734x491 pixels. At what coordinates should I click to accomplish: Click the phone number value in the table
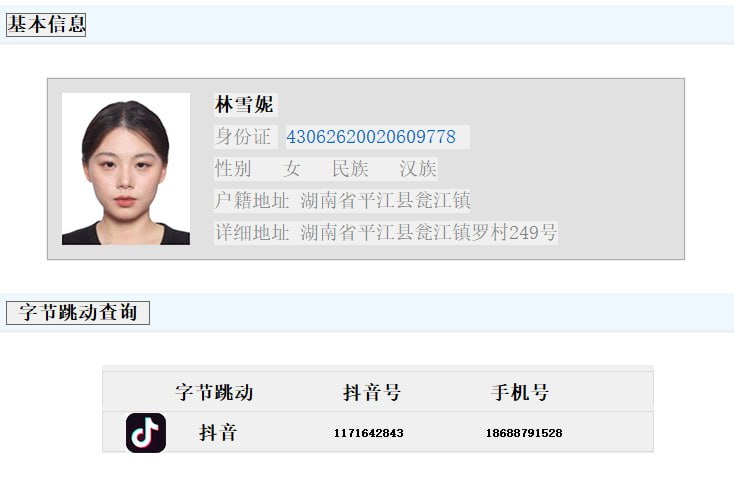[524, 433]
